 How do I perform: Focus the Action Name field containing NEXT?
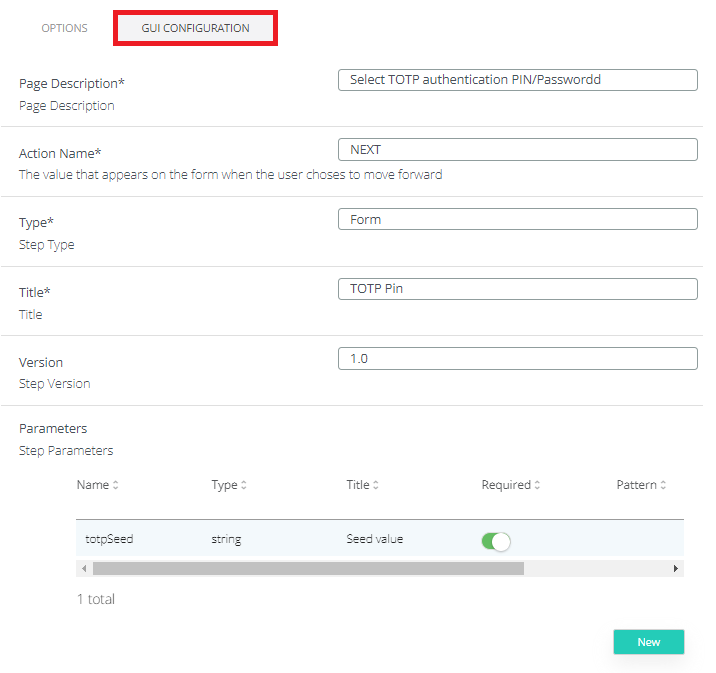point(517,149)
